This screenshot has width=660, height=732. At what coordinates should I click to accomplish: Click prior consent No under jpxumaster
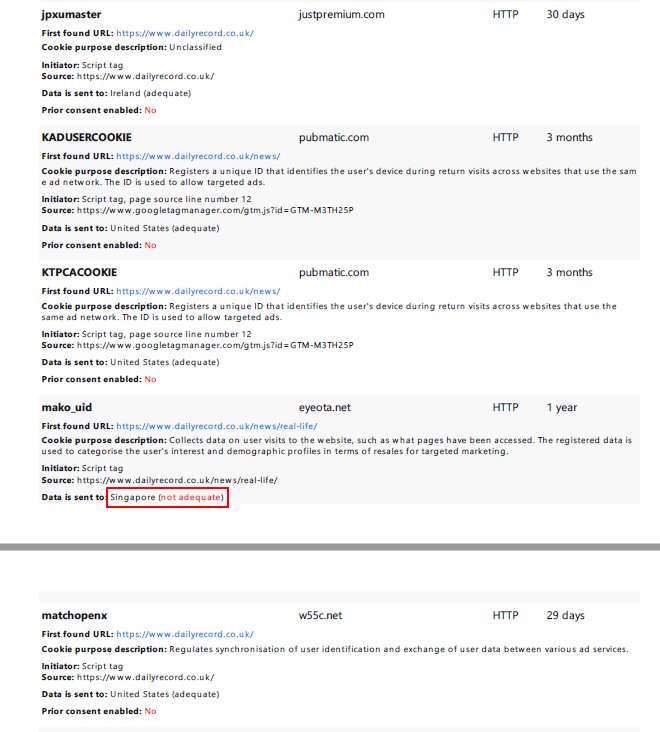coord(150,110)
